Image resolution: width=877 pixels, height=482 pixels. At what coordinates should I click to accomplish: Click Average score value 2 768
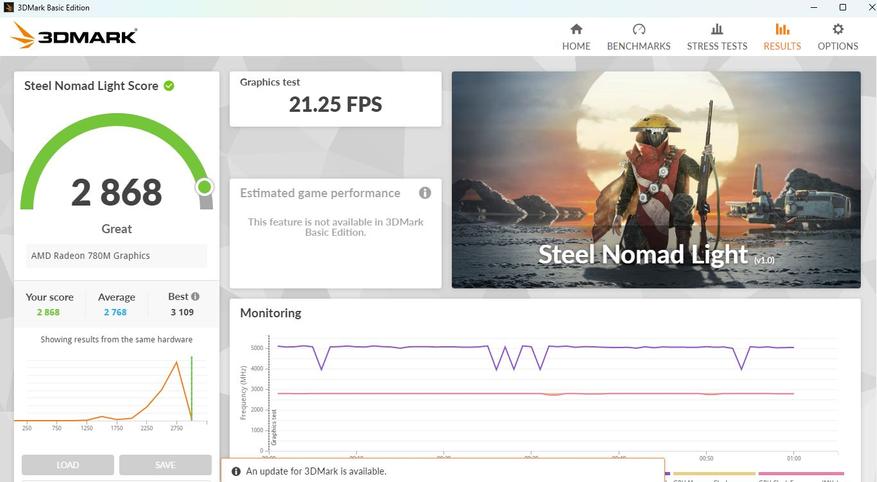(115, 312)
